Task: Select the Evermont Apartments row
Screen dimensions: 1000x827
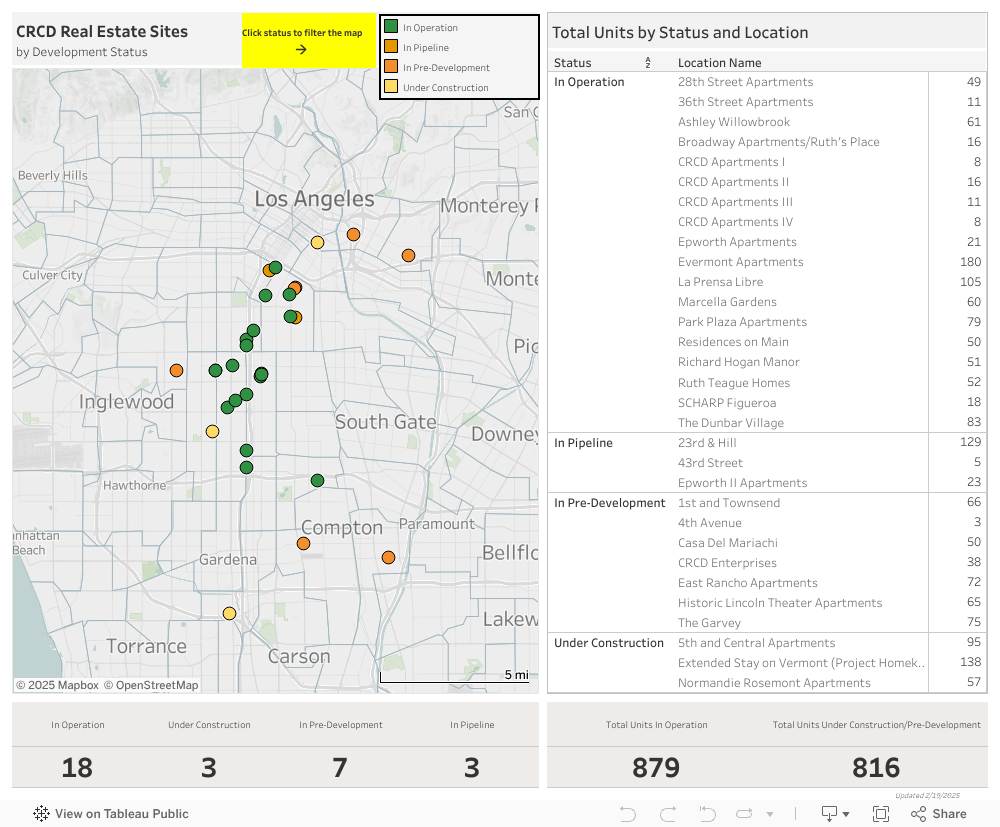Action: click(x=740, y=262)
